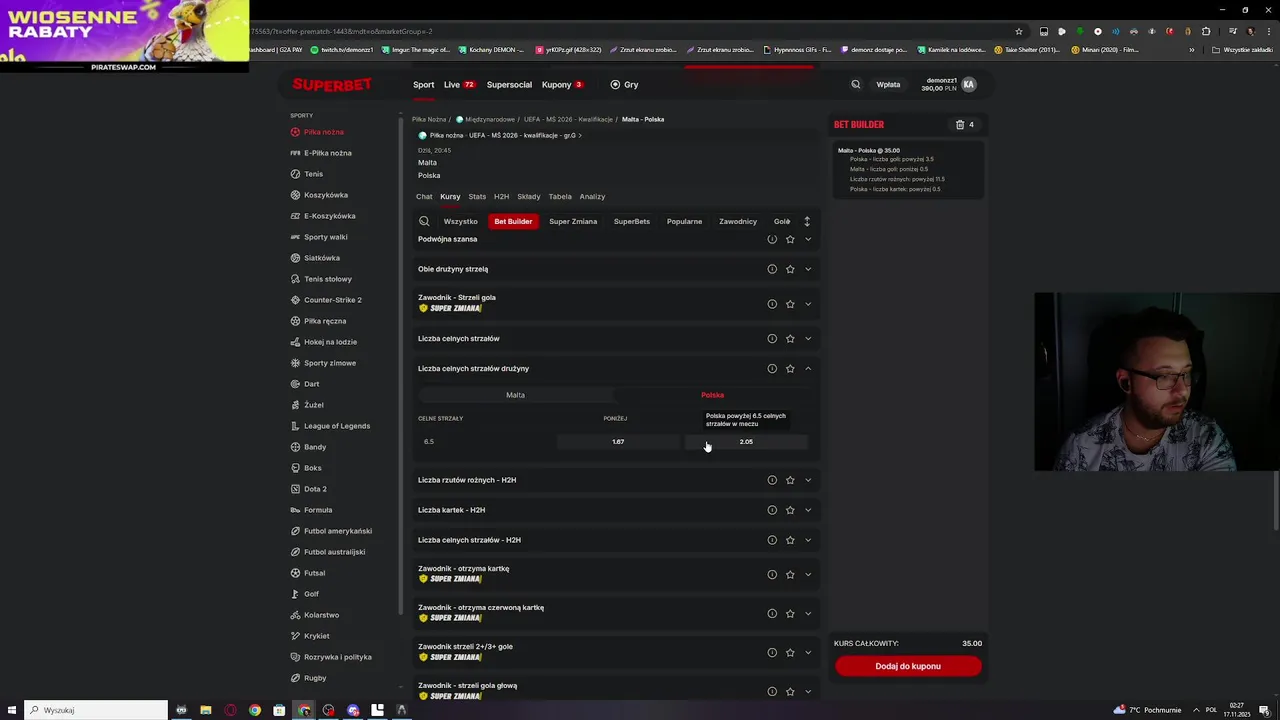Click the Piłka Nożna breadcrumb
This screenshot has height=720, width=1280.
429,119
